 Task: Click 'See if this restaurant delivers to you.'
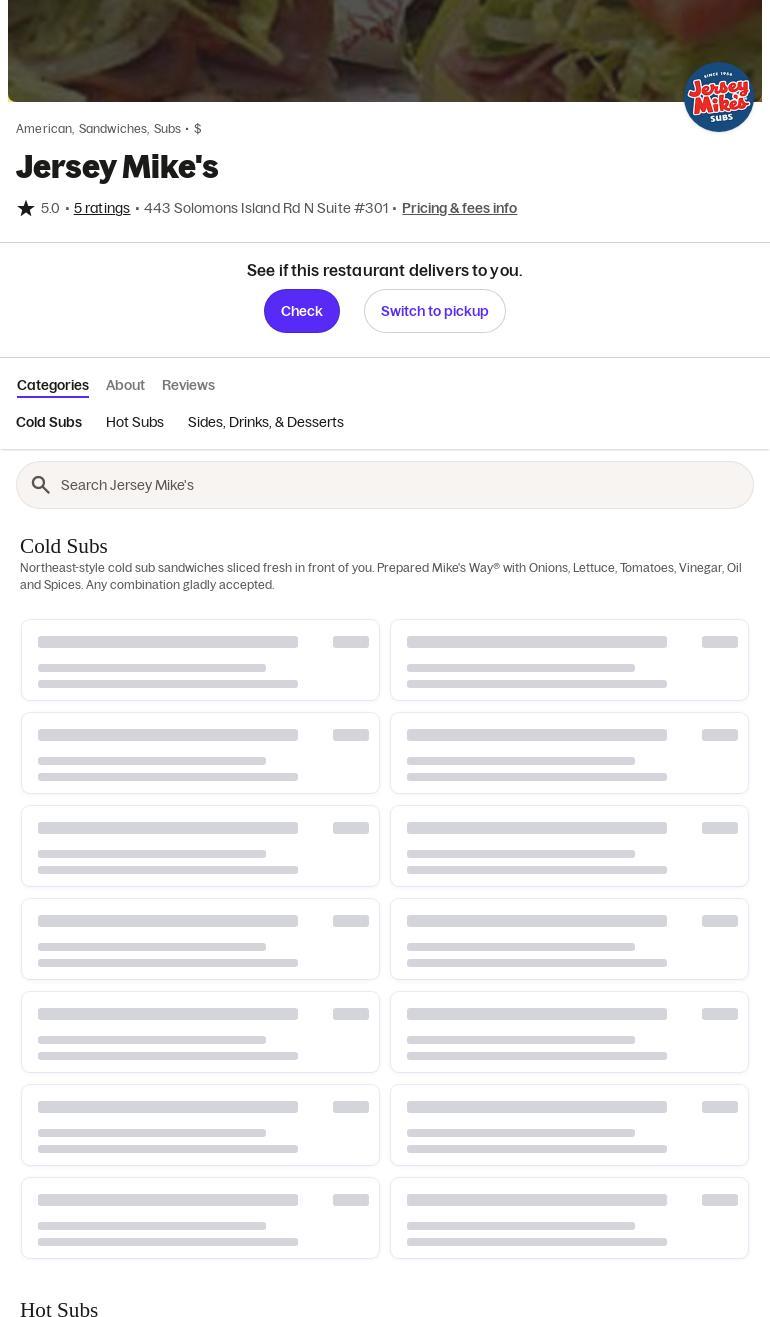(385, 270)
